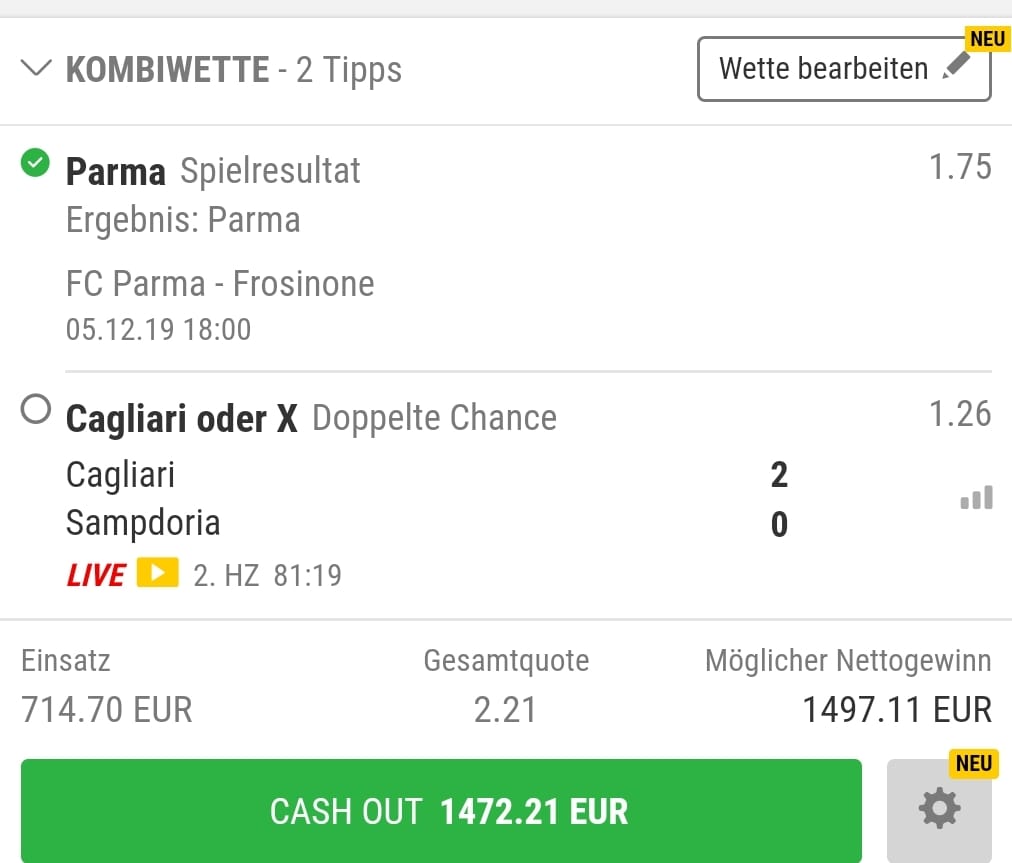Click the NEU badge on Wette bearbeiten
The width and height of the screenshot is (1012, 863).
tap(986, 39)
